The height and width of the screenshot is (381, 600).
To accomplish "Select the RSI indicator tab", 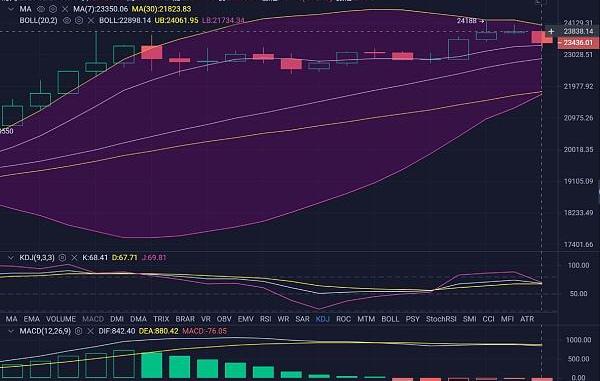I will click(266, 319).
